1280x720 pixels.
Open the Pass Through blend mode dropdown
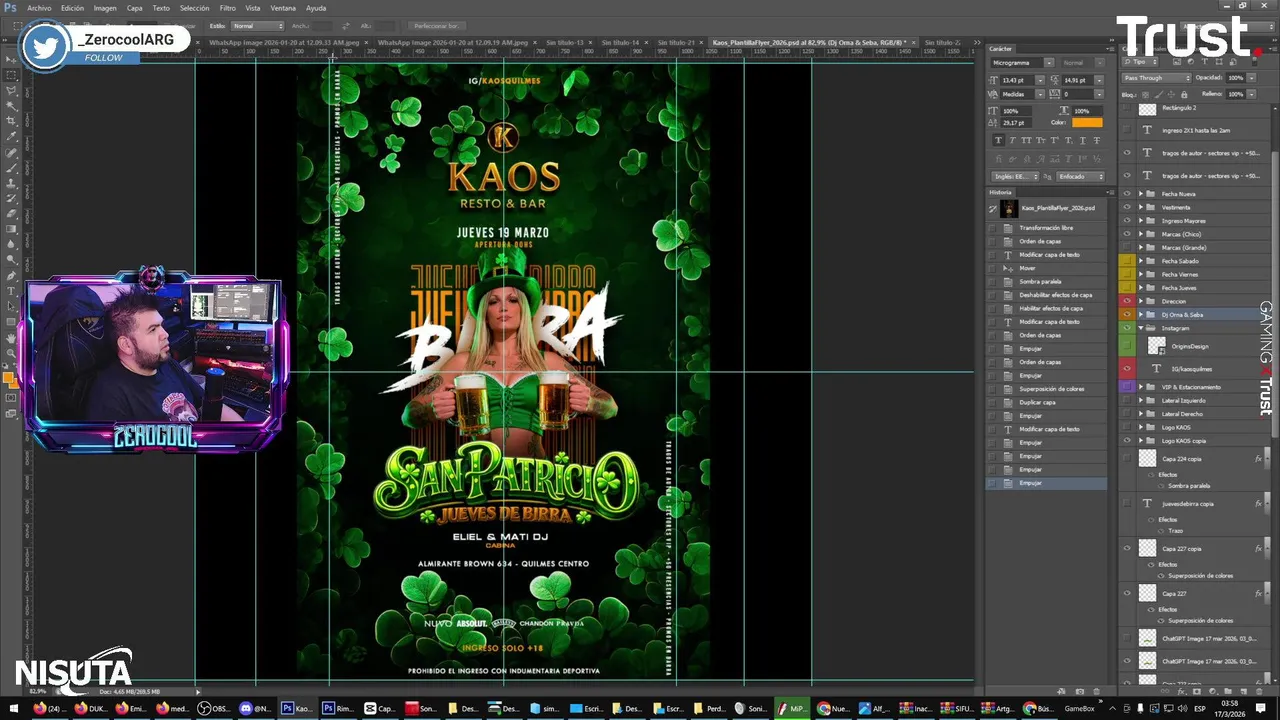(x=1156, y=78)
